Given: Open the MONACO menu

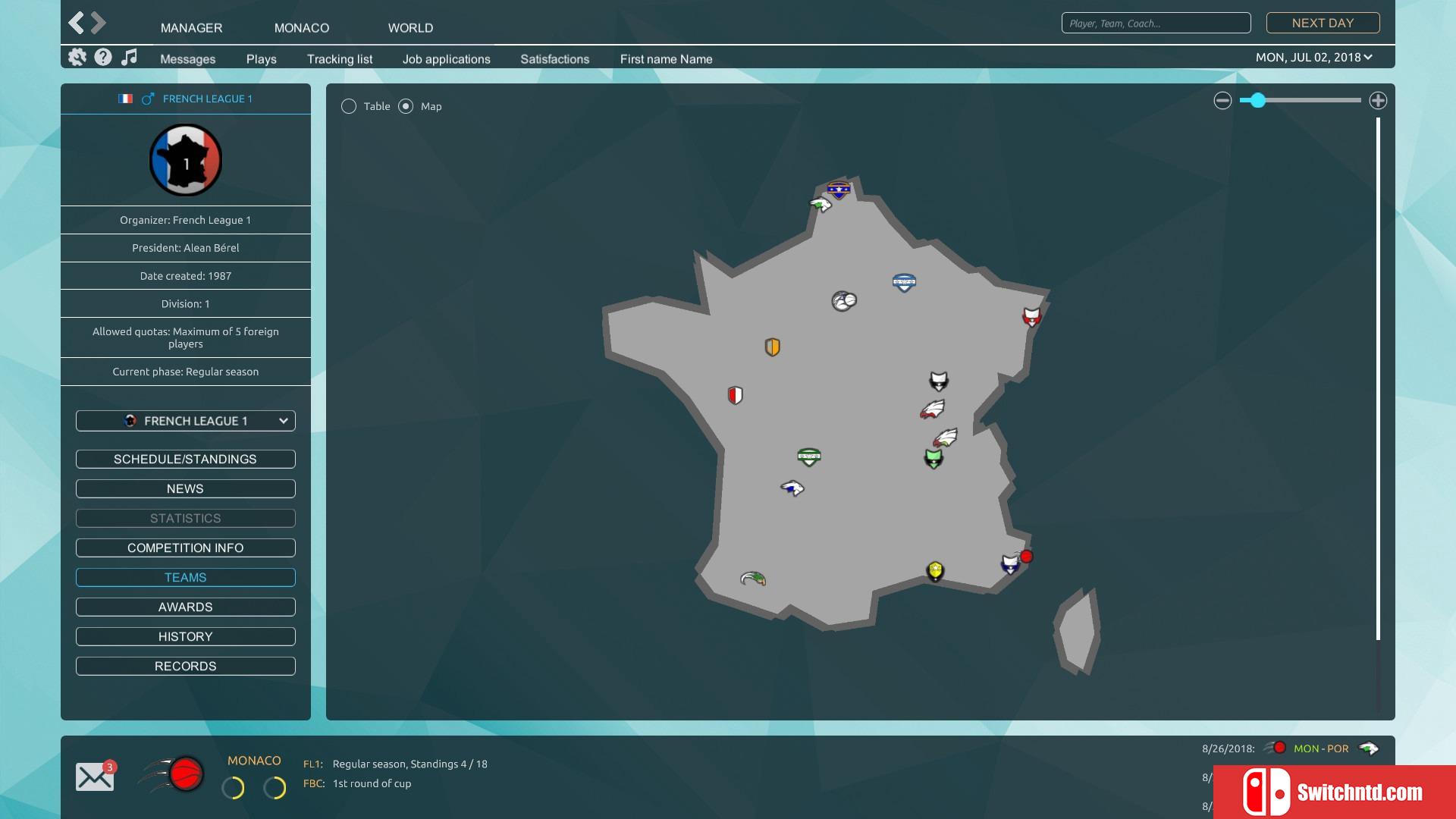Looking at the screenshot, I should click(x=302, y=27).
